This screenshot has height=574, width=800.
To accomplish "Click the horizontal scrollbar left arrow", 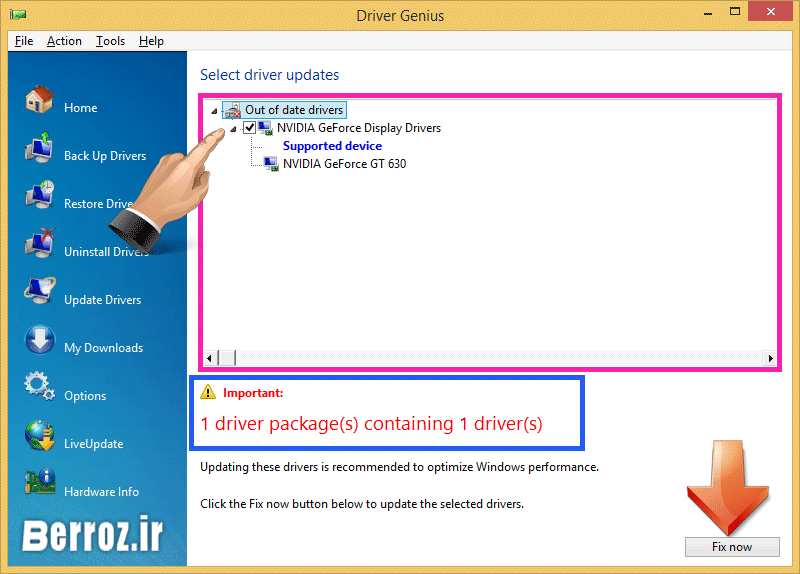I will [x=209, y=358].
